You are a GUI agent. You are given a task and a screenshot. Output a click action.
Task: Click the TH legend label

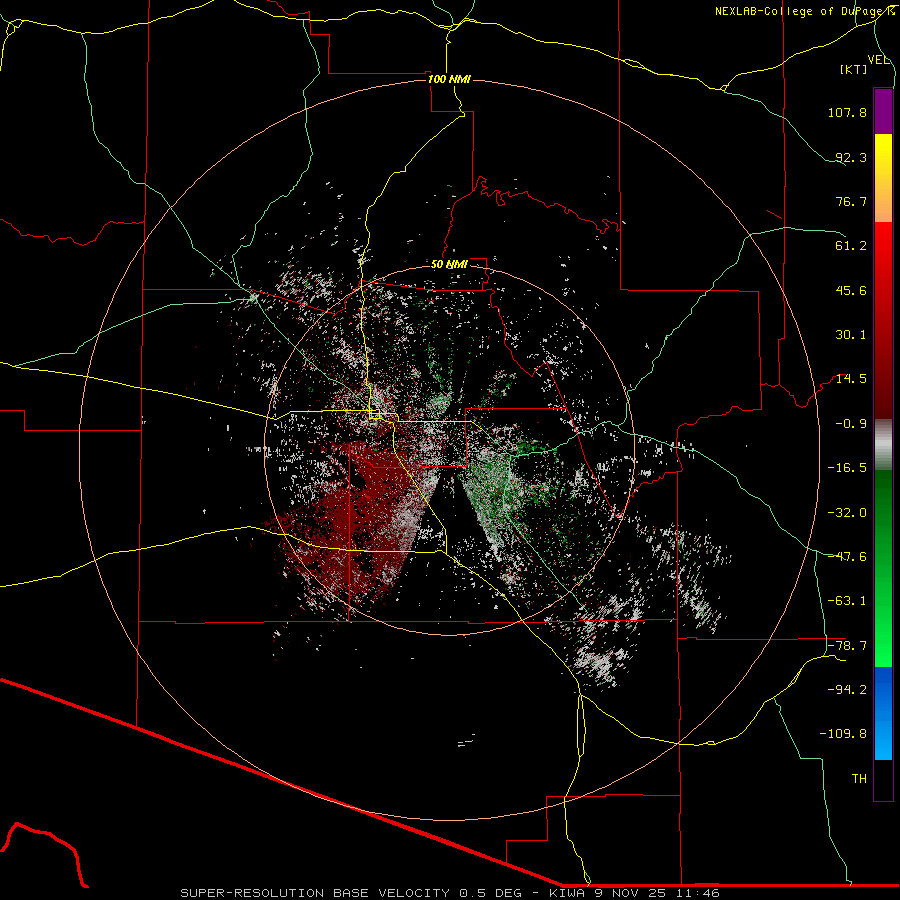point(859,779)
